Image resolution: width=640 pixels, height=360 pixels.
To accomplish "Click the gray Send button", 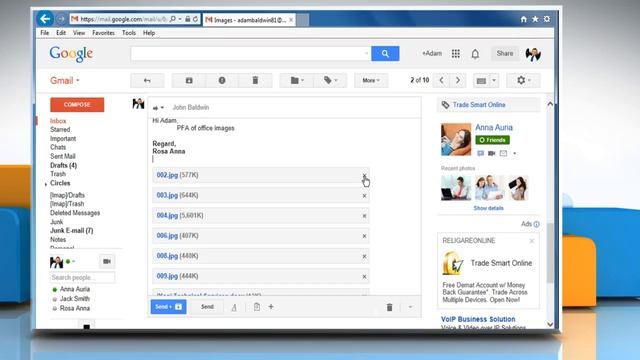I will coord(207,307).
